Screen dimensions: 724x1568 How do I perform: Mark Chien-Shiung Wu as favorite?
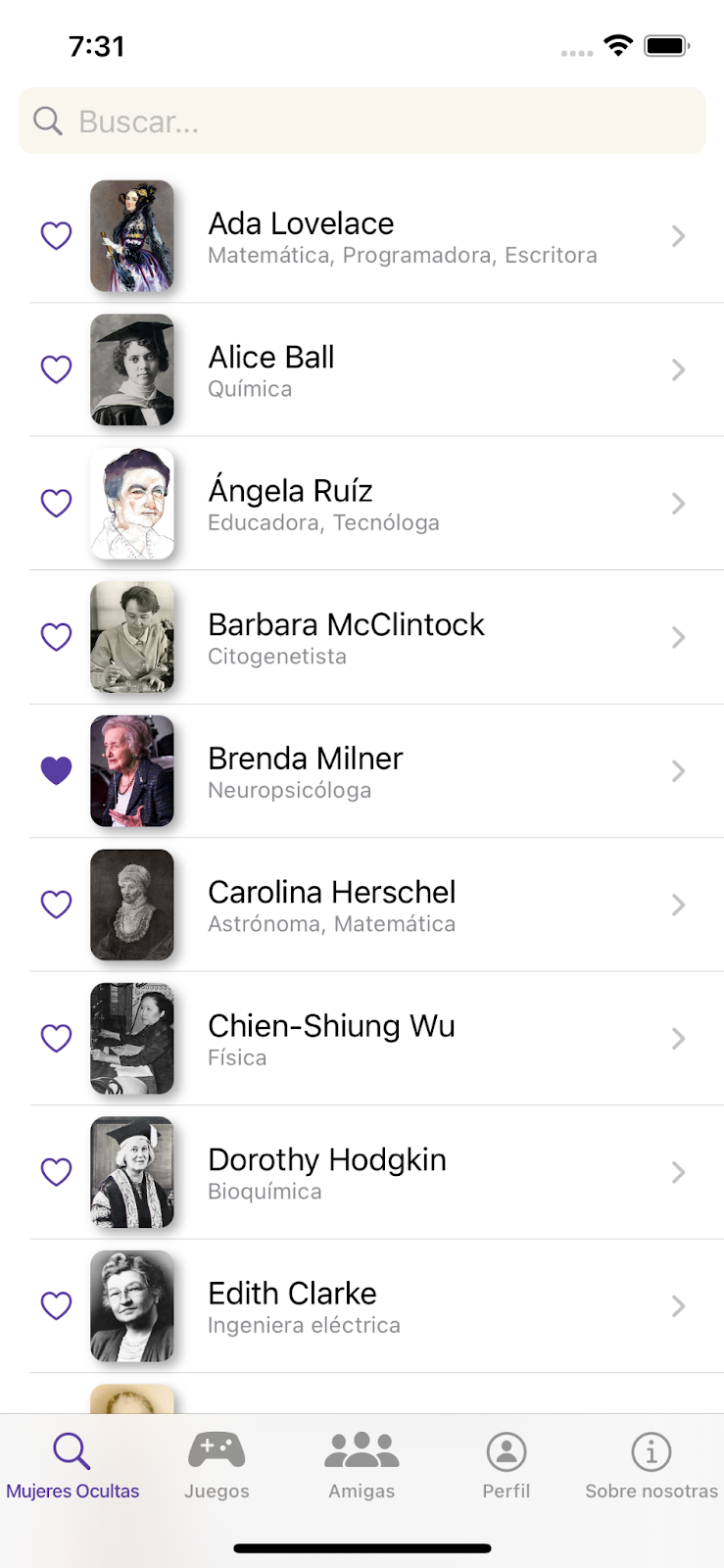click(57, 1039)
